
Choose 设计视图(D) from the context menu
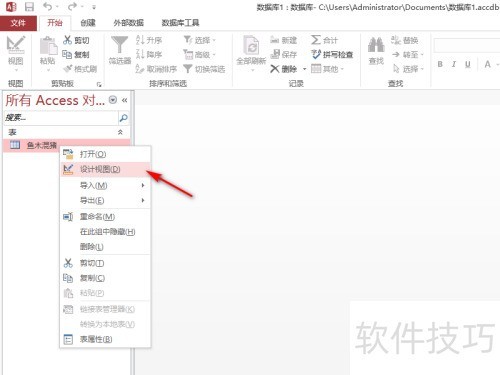(105, 169)
